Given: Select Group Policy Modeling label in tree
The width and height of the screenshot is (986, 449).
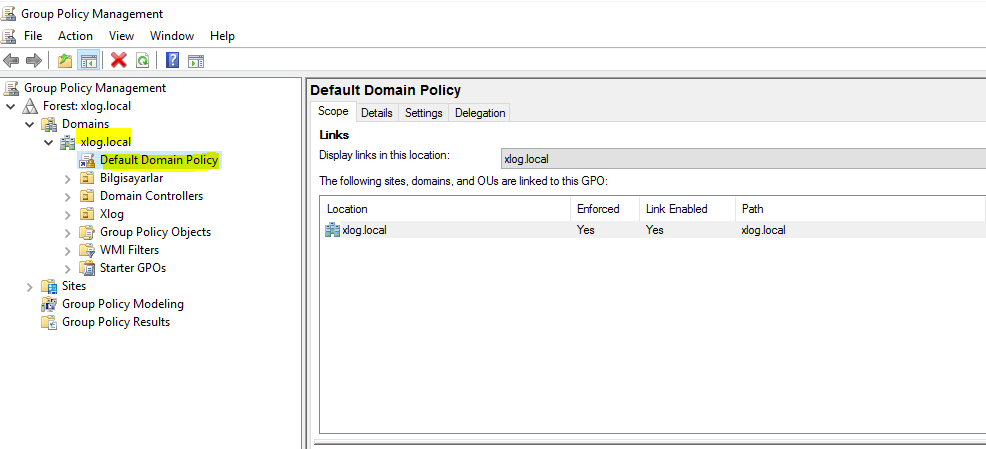Looking at the screenshot, I should coord(123,304).
